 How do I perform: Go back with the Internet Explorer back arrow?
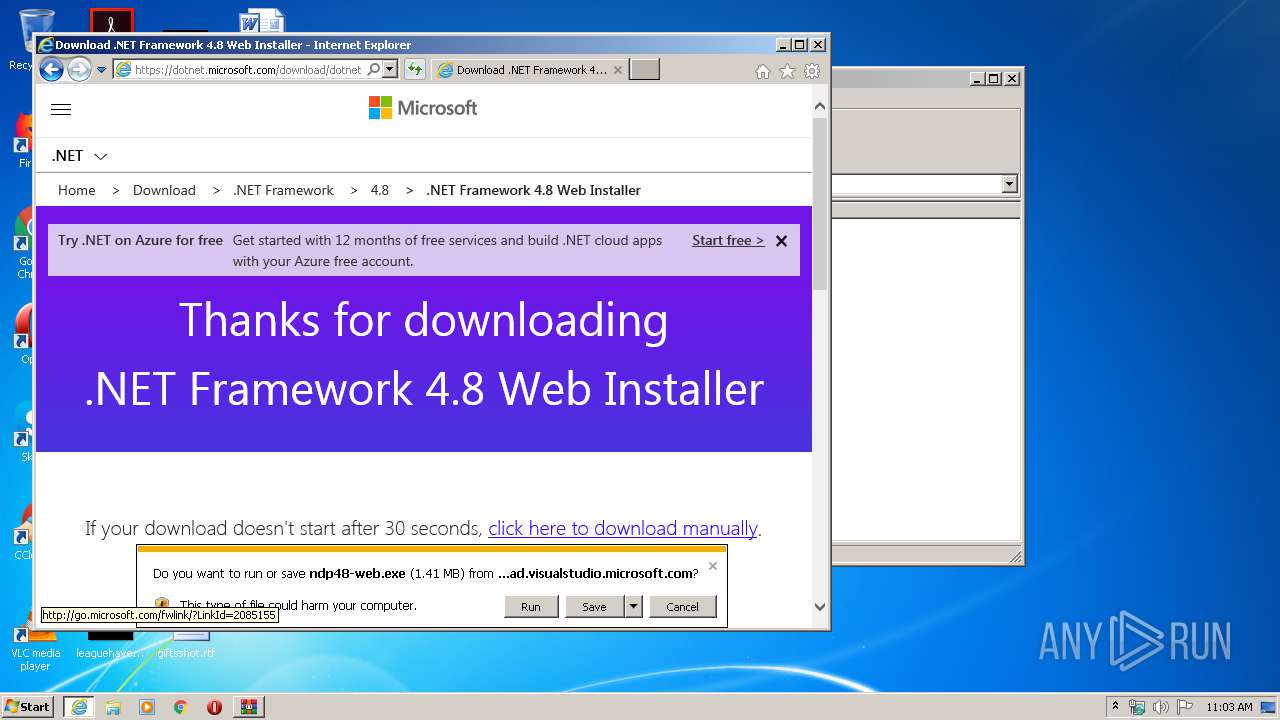tap(51, 69)
